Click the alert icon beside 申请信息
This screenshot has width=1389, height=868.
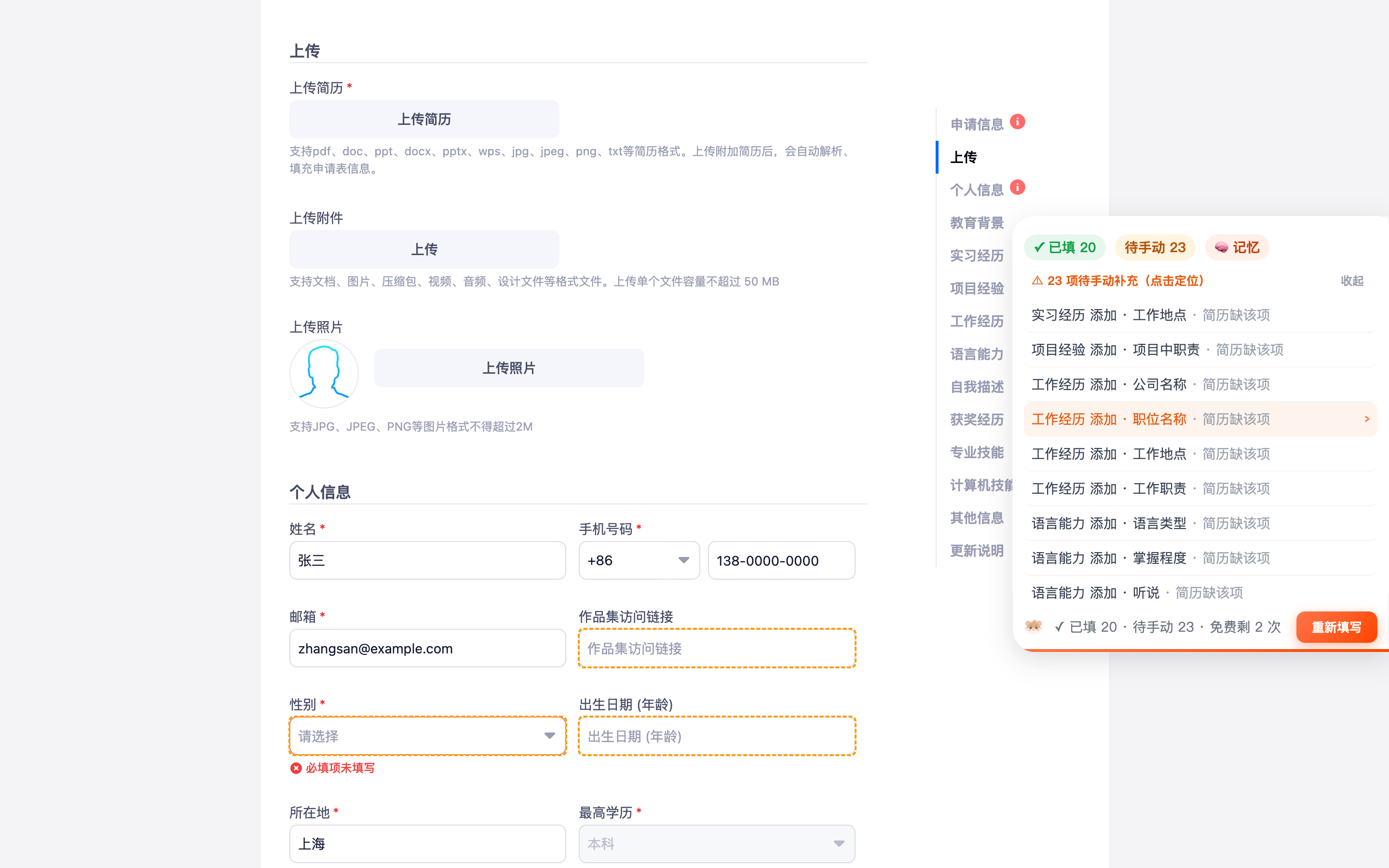tap(1017, 122)
